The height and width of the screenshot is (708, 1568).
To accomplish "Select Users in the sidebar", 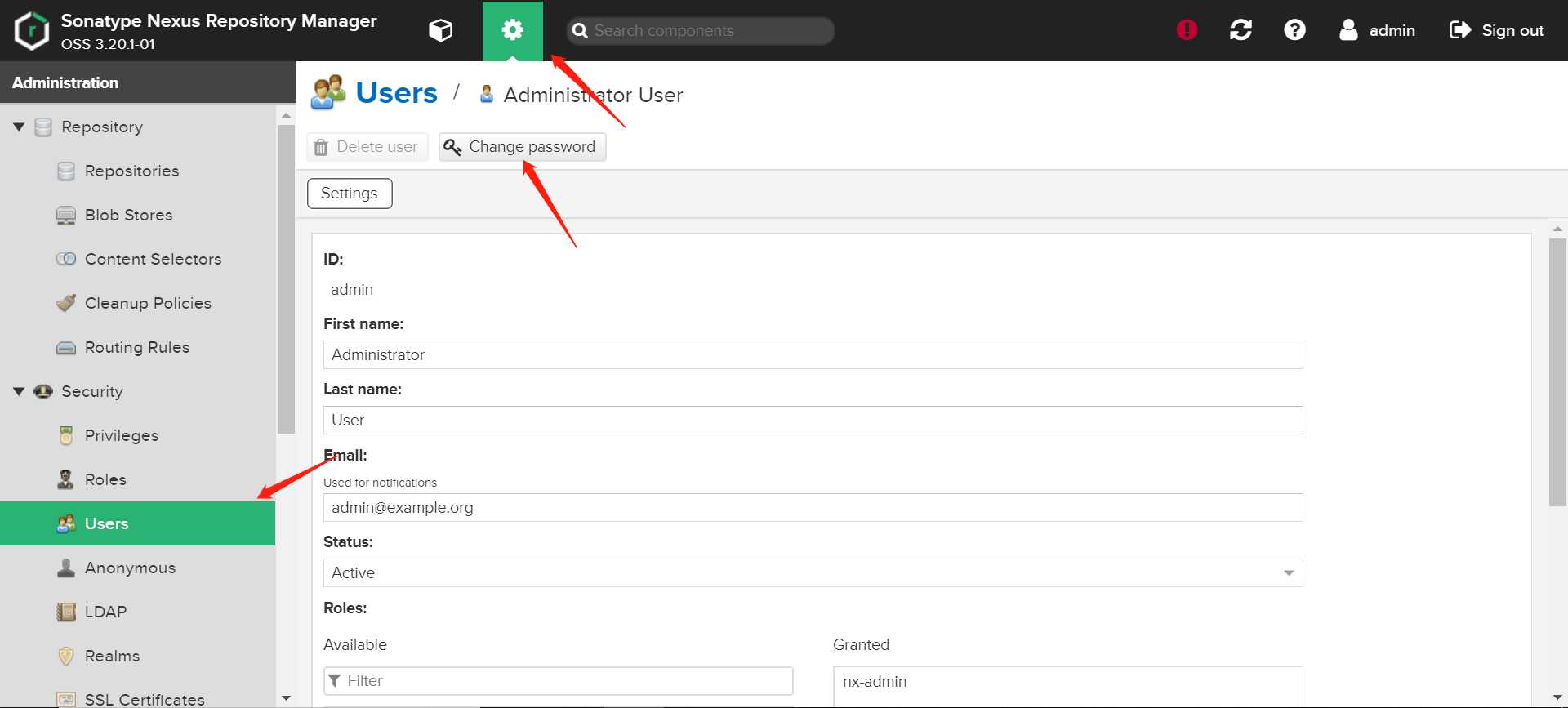I will pyautogui.click(x=137, y=523).
